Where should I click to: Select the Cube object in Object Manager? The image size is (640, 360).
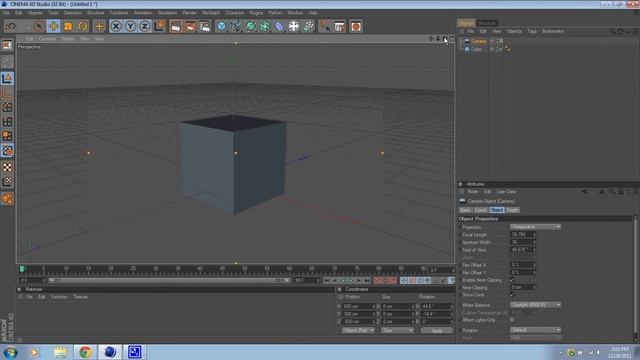pos(476,49)
